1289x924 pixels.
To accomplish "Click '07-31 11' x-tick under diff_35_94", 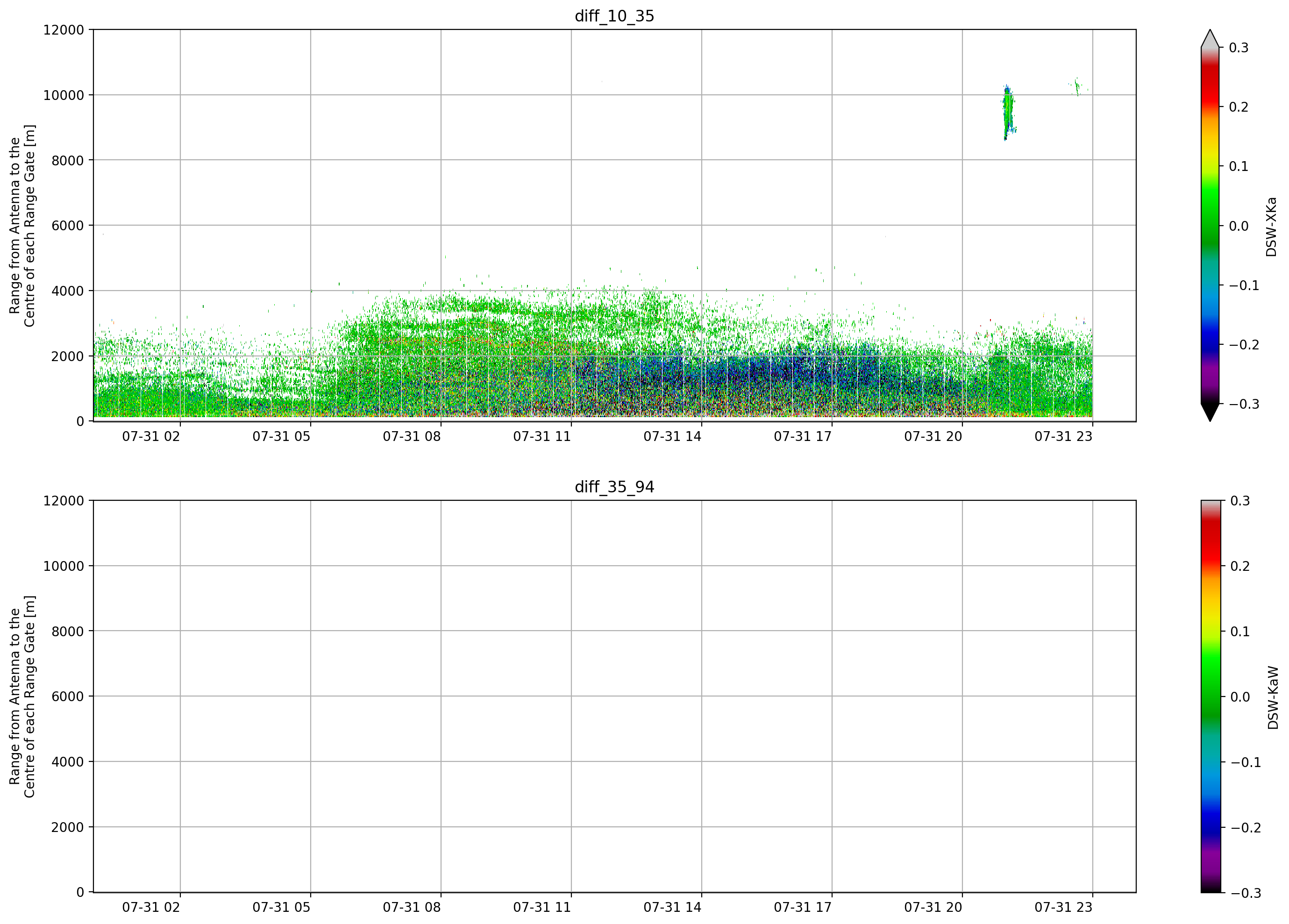I will pyautogui.click(x=542, y=908).
